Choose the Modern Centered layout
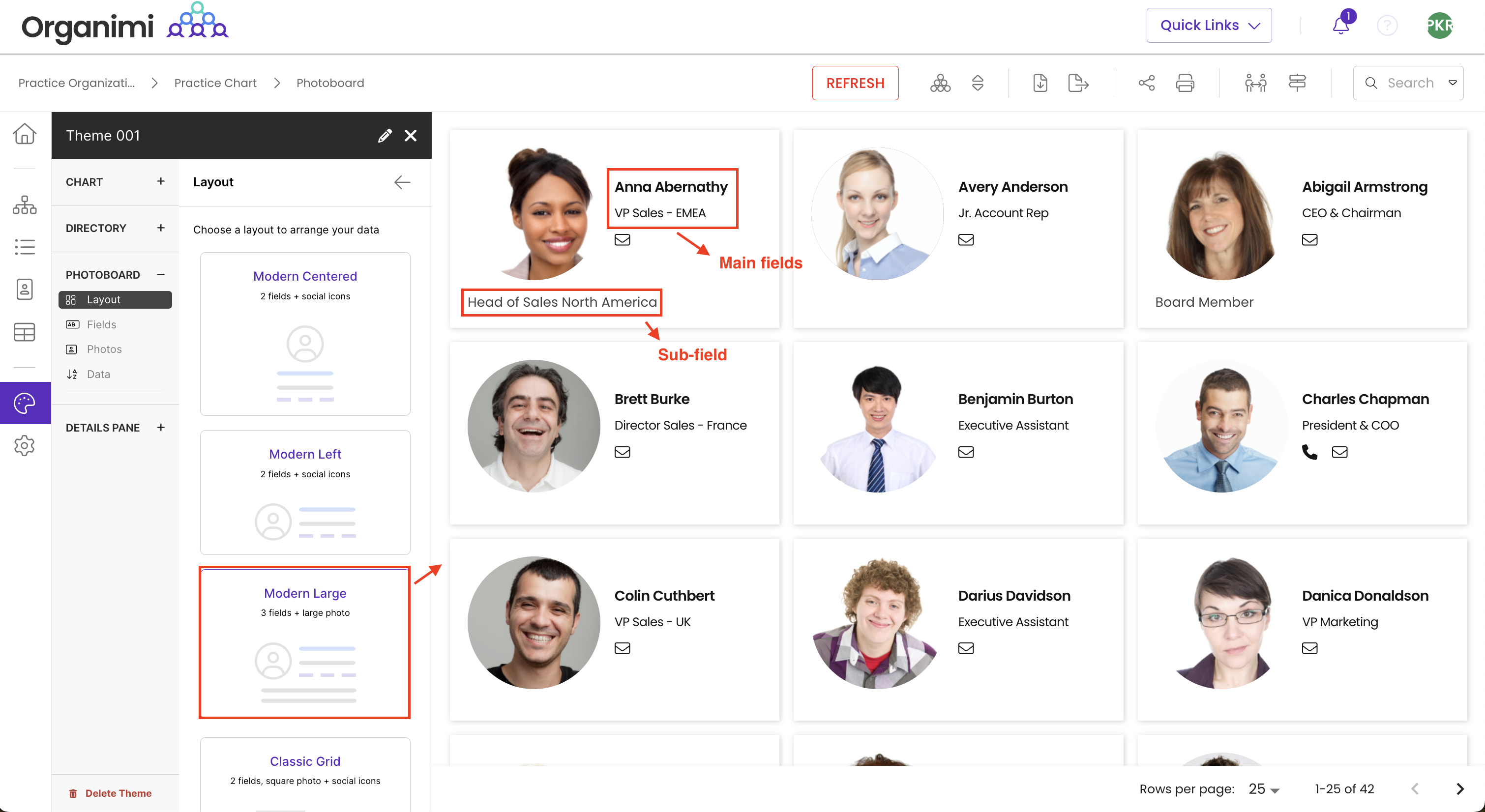The width and height of the screenshot is (1485, 812). 305,334
